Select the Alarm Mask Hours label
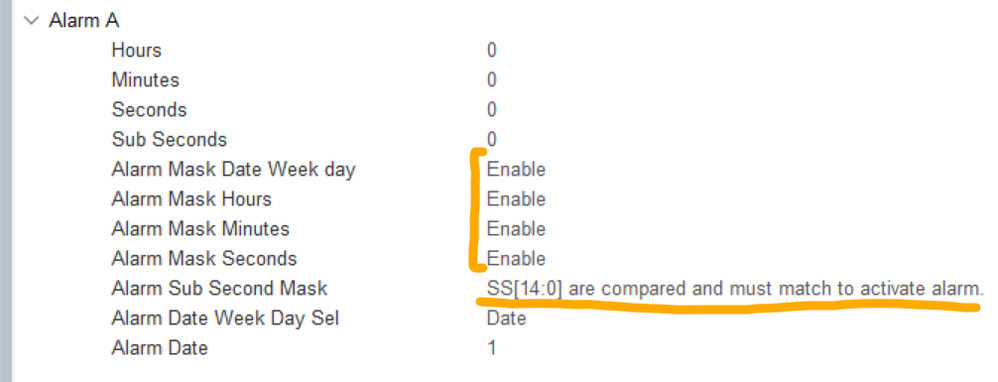 click(x=192, y=199)
